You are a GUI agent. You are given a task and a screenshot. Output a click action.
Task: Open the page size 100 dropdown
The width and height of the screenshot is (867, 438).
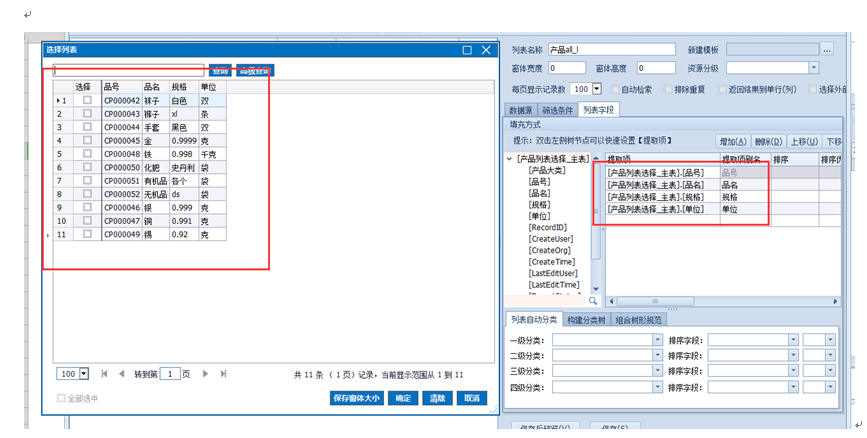coord(83,374)
